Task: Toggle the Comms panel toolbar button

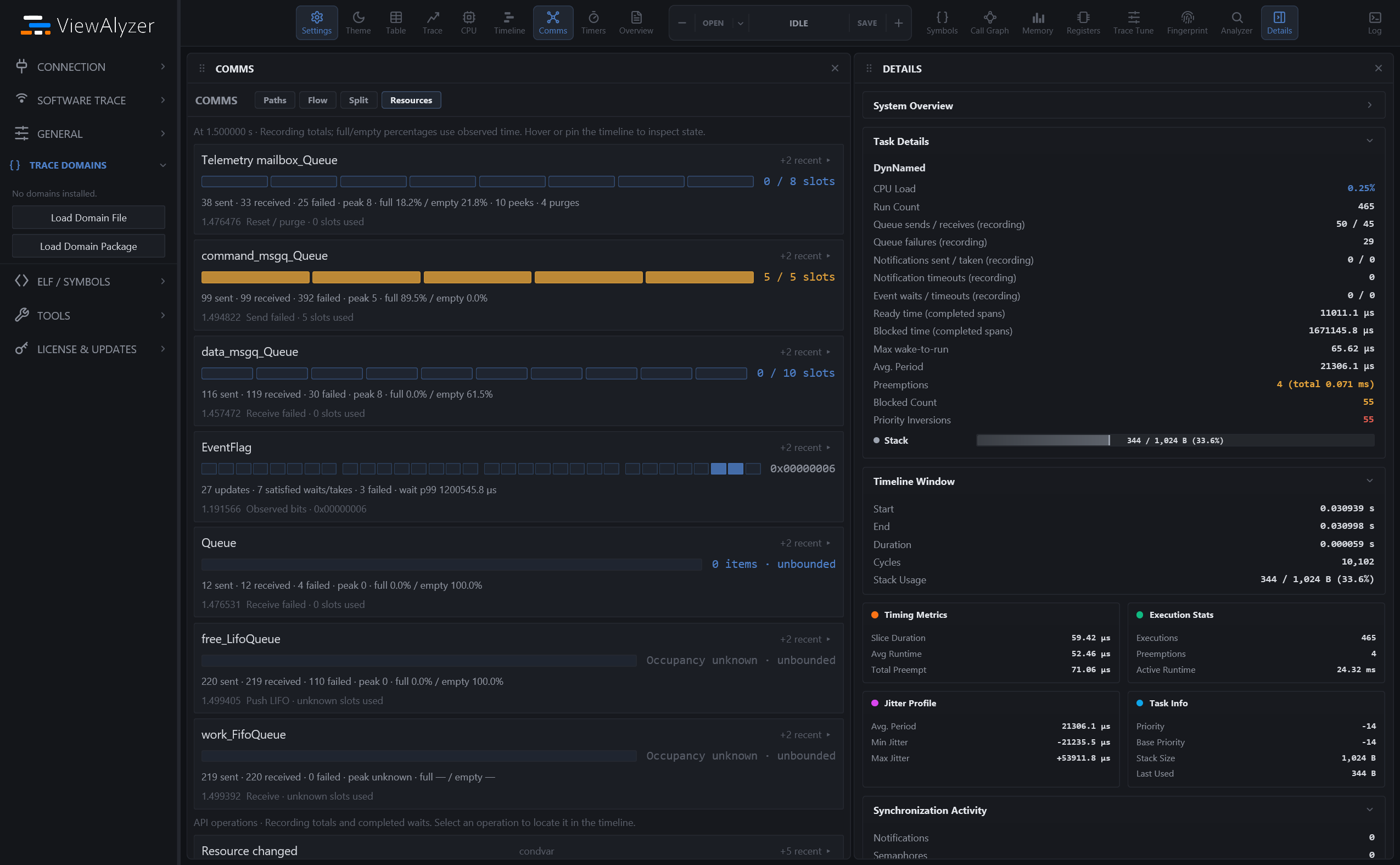Action: [553, 23]
